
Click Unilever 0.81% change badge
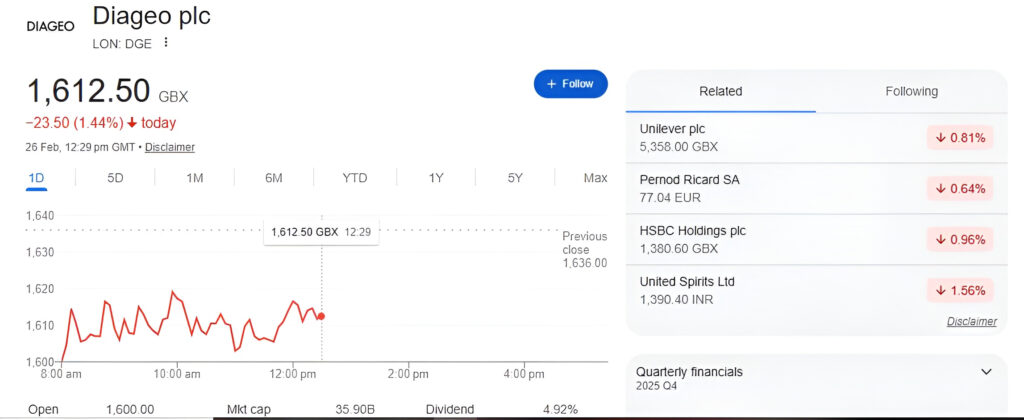pyautogui.click(x=960, y=138)
